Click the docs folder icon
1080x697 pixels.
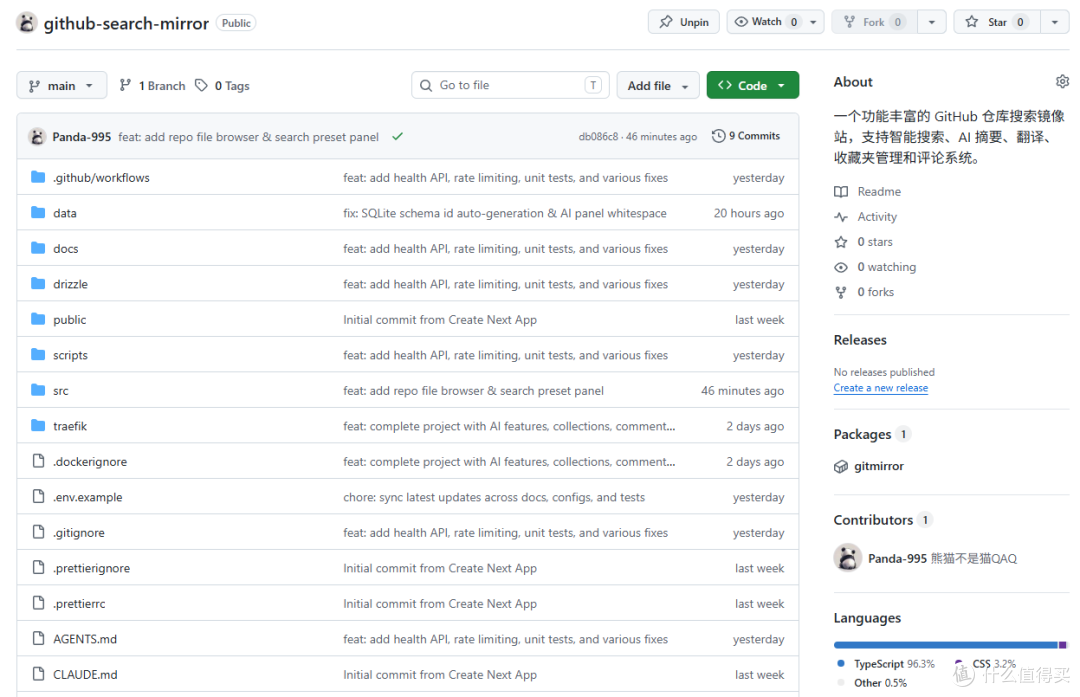[39, 248]
